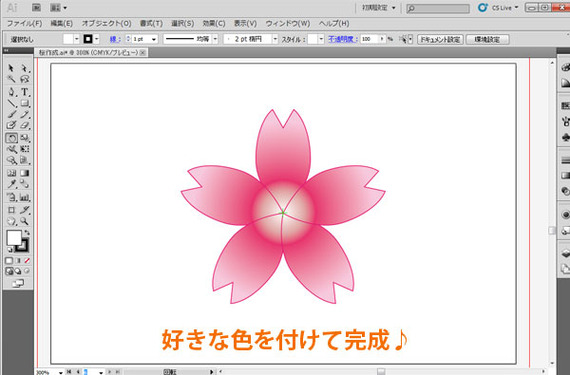Select the Rotate tool

[x=11, y=138]
